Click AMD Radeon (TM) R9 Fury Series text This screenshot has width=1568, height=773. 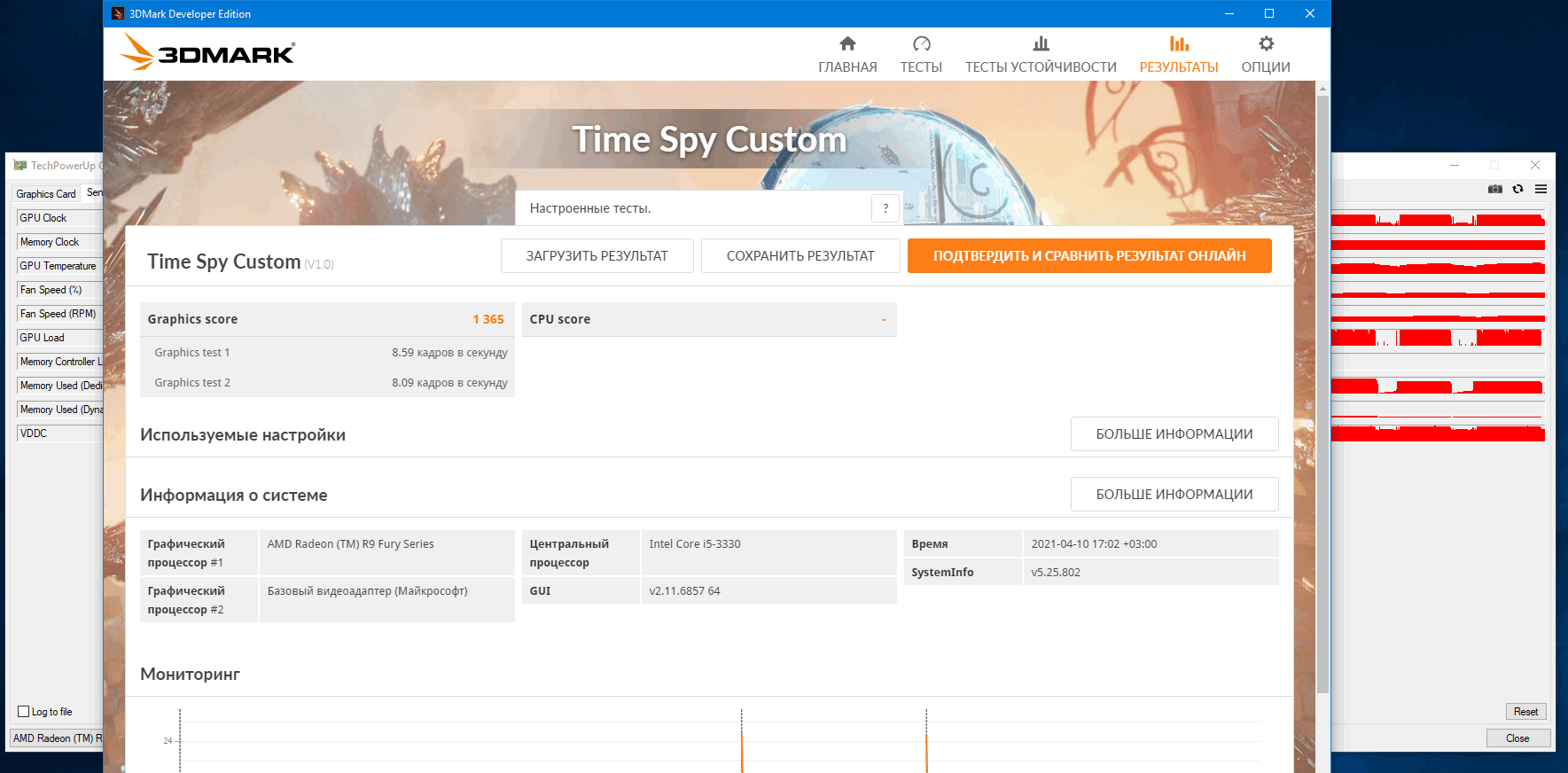pyautogui.click(x=351, y=544)
